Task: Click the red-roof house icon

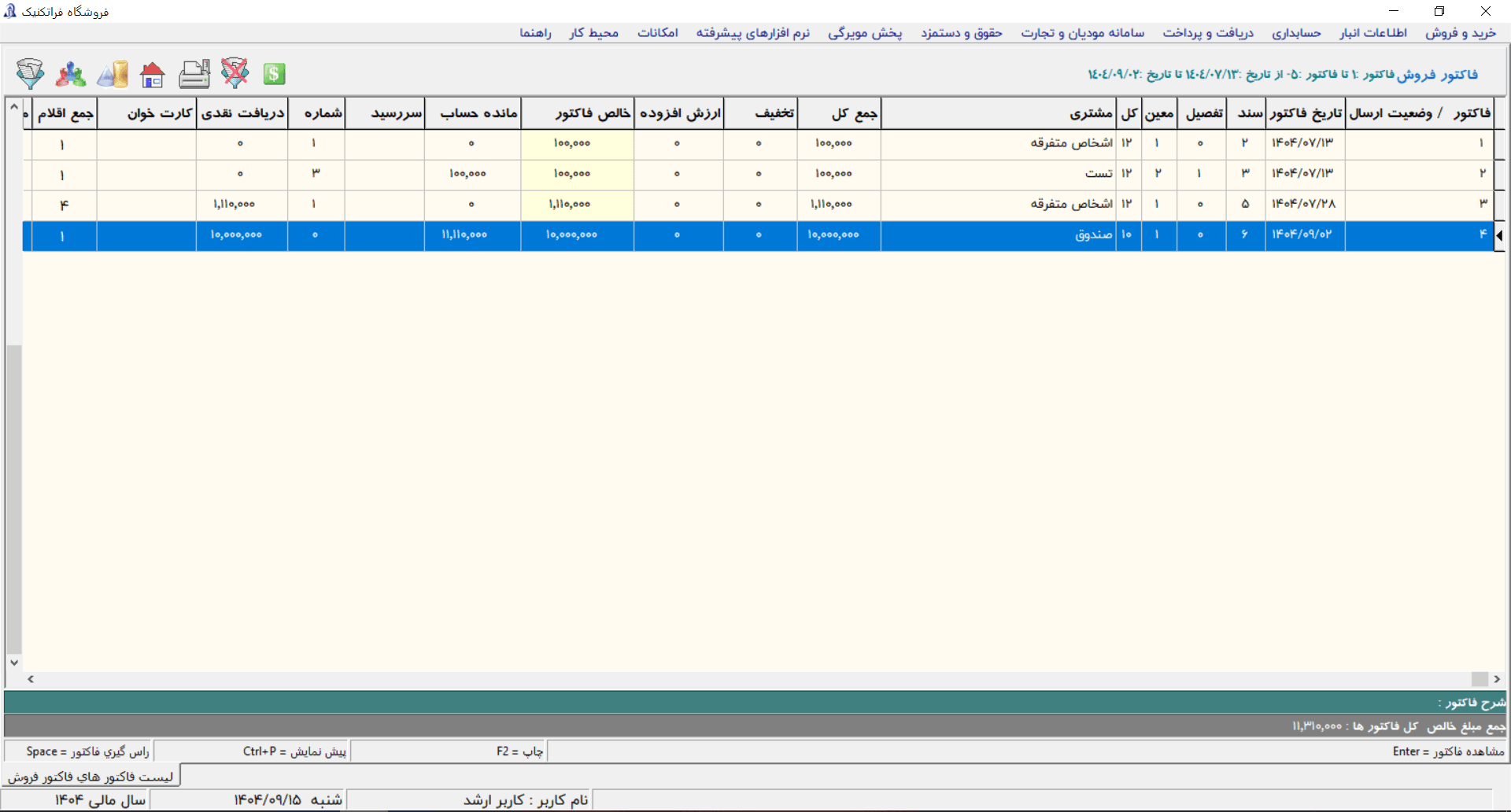Action: click(x=153, y=75)
